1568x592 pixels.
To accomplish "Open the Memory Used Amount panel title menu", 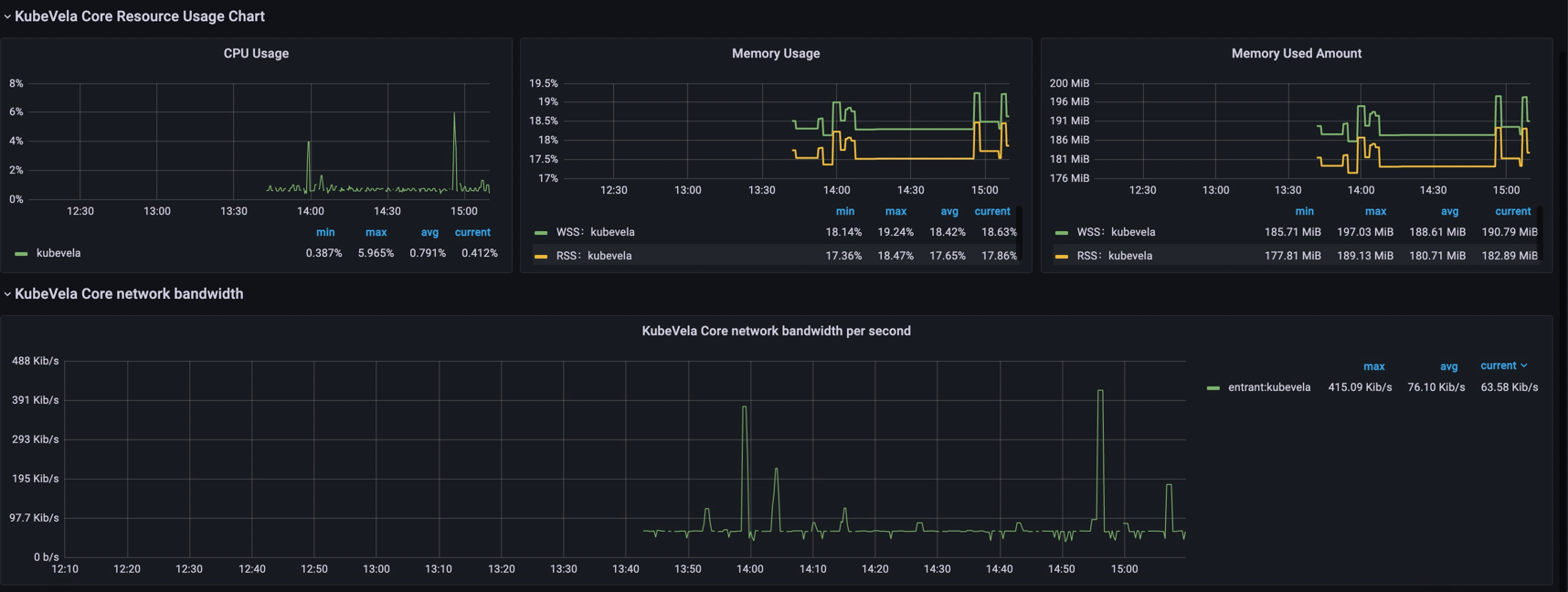I will pos(1296,54).
